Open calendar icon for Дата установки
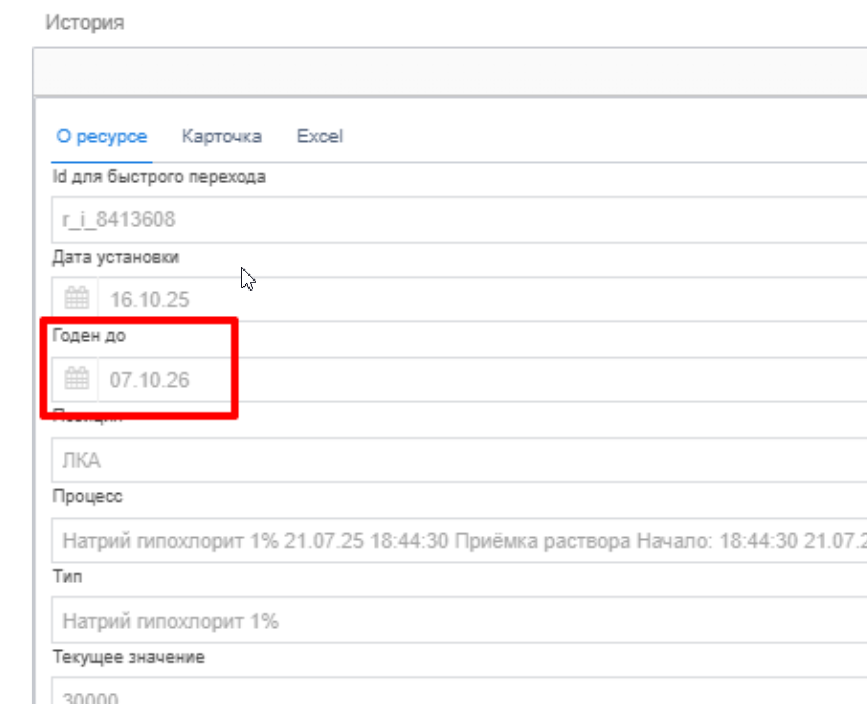The image size is (867, 704). (76, 299)
